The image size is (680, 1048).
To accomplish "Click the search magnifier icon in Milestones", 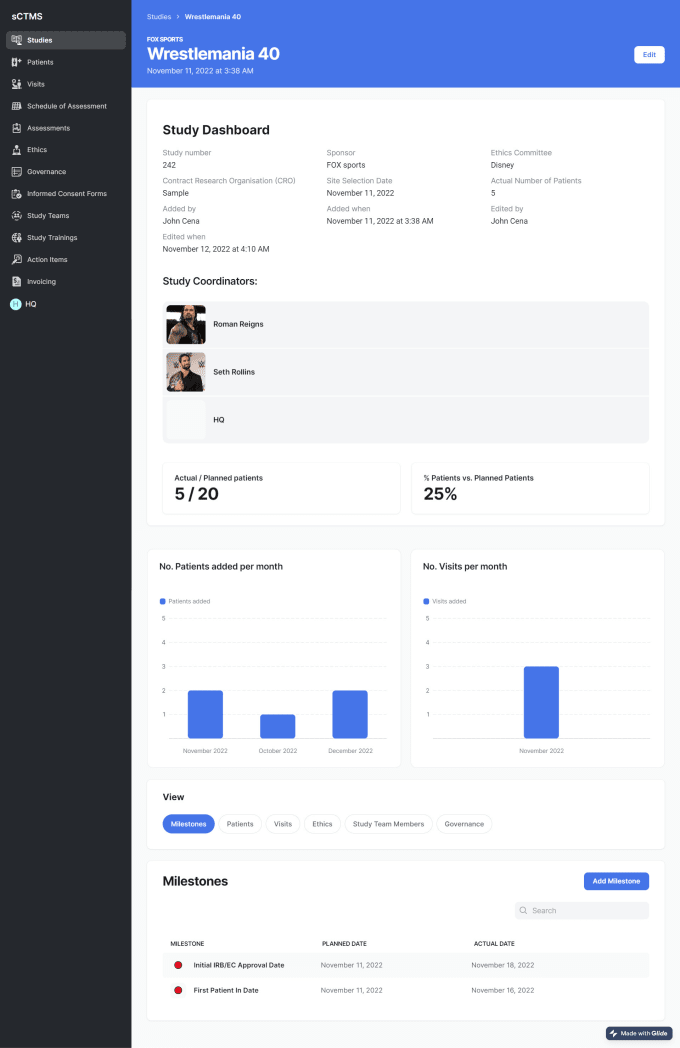I will 524,910.
